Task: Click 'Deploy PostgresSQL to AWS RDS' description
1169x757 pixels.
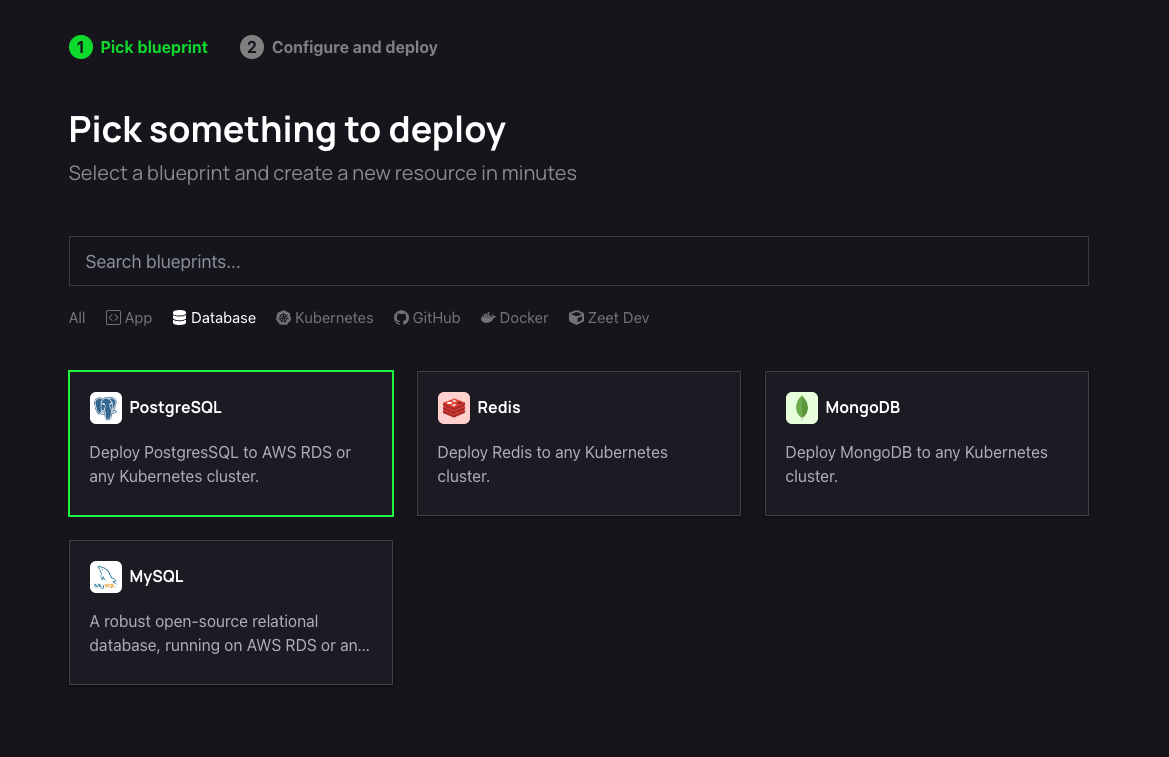Action: tap(220, 464)
